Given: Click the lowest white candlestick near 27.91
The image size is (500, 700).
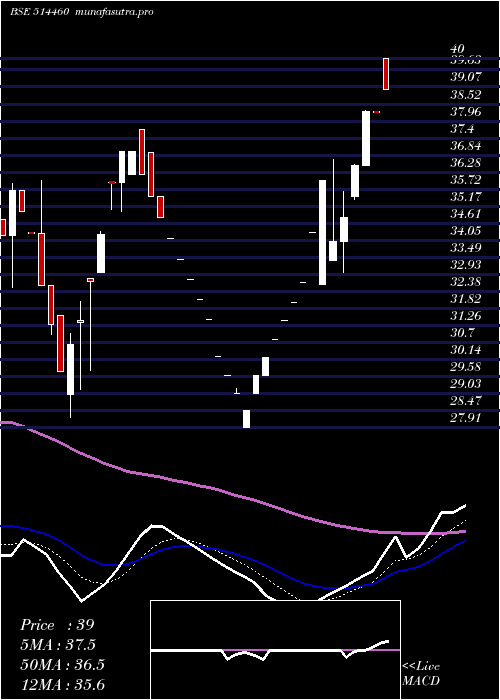Looking at the screenshot, I should click(x=246, y=419).
